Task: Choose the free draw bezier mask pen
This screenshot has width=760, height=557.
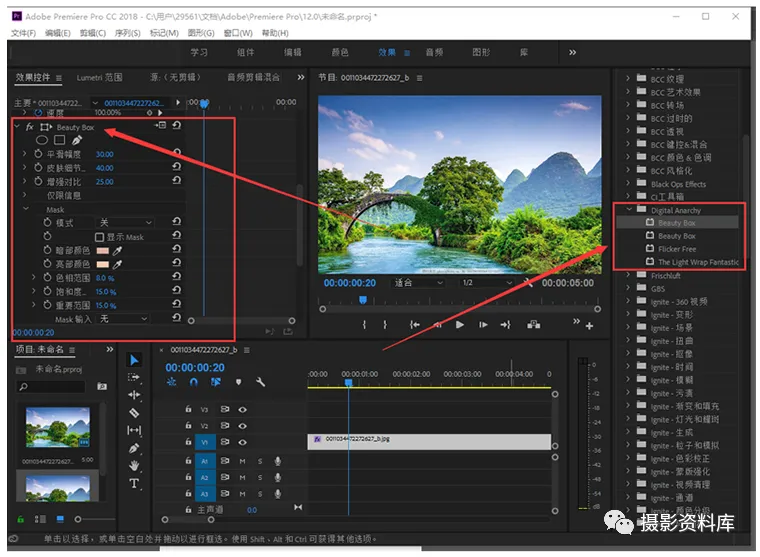Action: click(x=77, y=140)
